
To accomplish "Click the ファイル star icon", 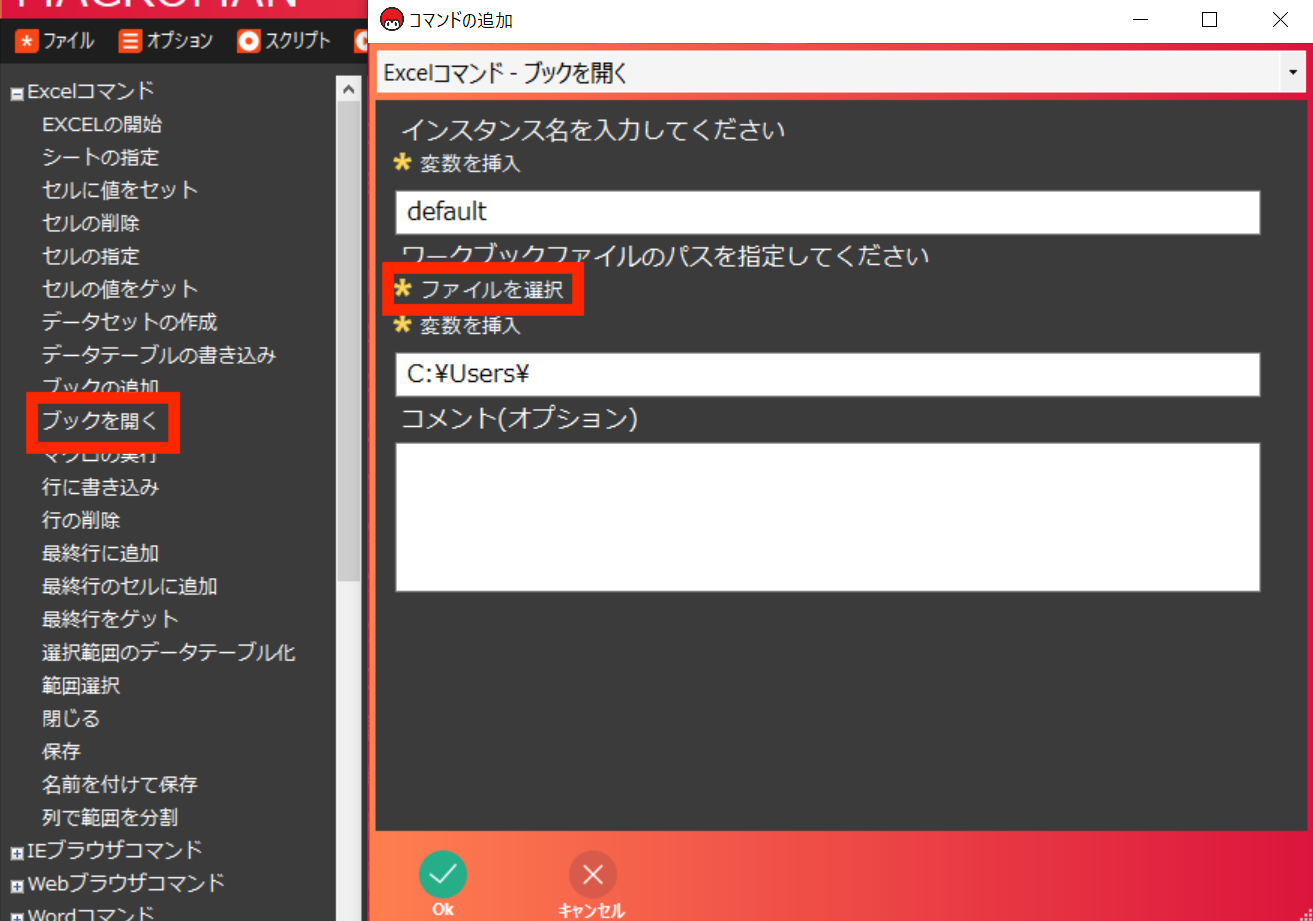I will pos(27,41).
